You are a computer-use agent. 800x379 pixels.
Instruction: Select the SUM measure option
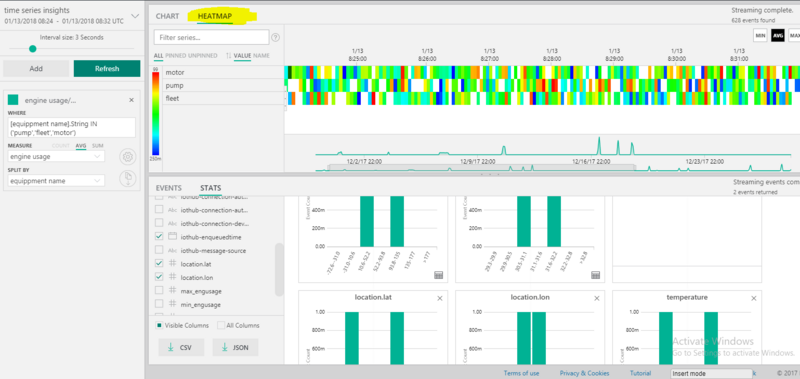[97, 146]
